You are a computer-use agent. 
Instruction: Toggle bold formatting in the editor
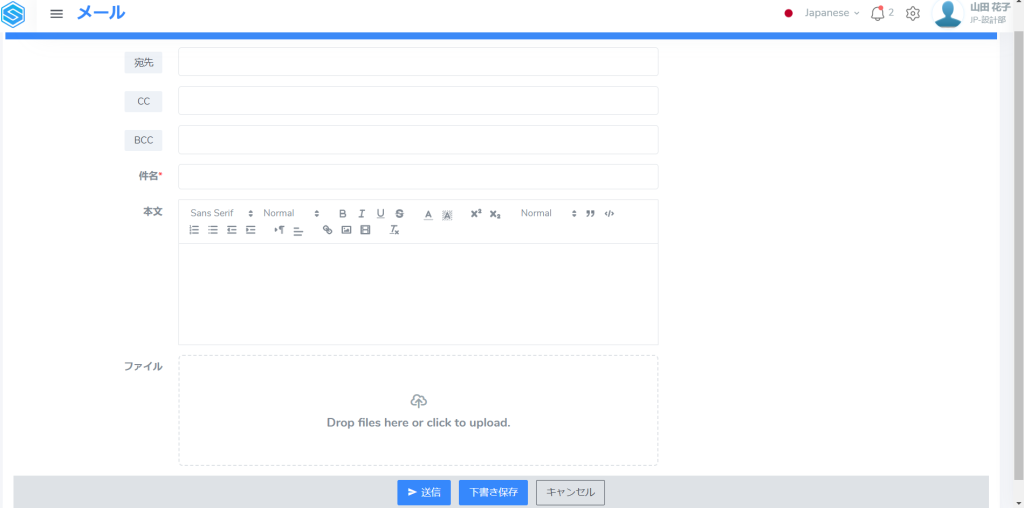pos(342,213)
